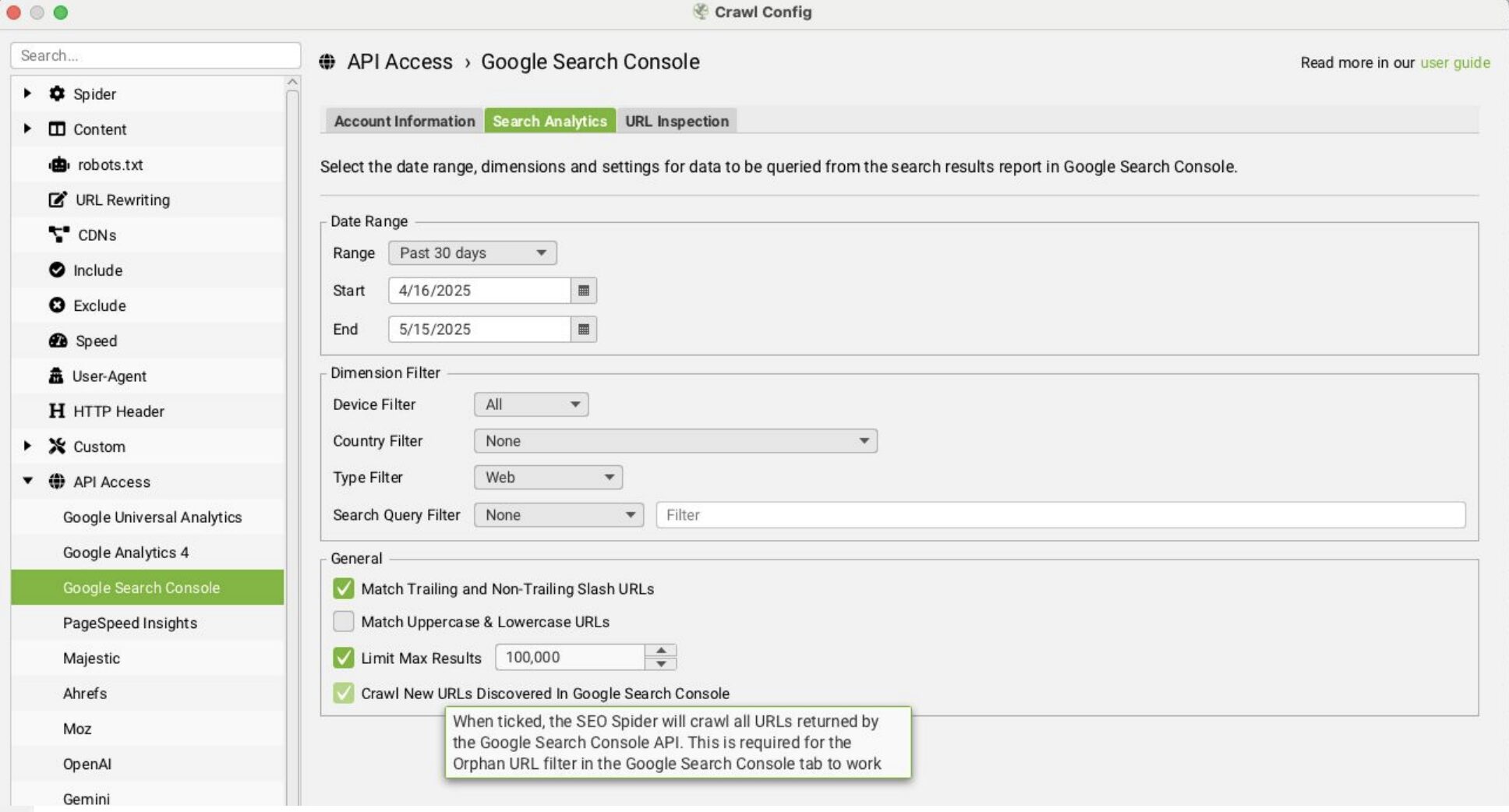The image size is (1509, 812).
Task: Click the Spider gear icon in sidebar
Action: (57, 94)
